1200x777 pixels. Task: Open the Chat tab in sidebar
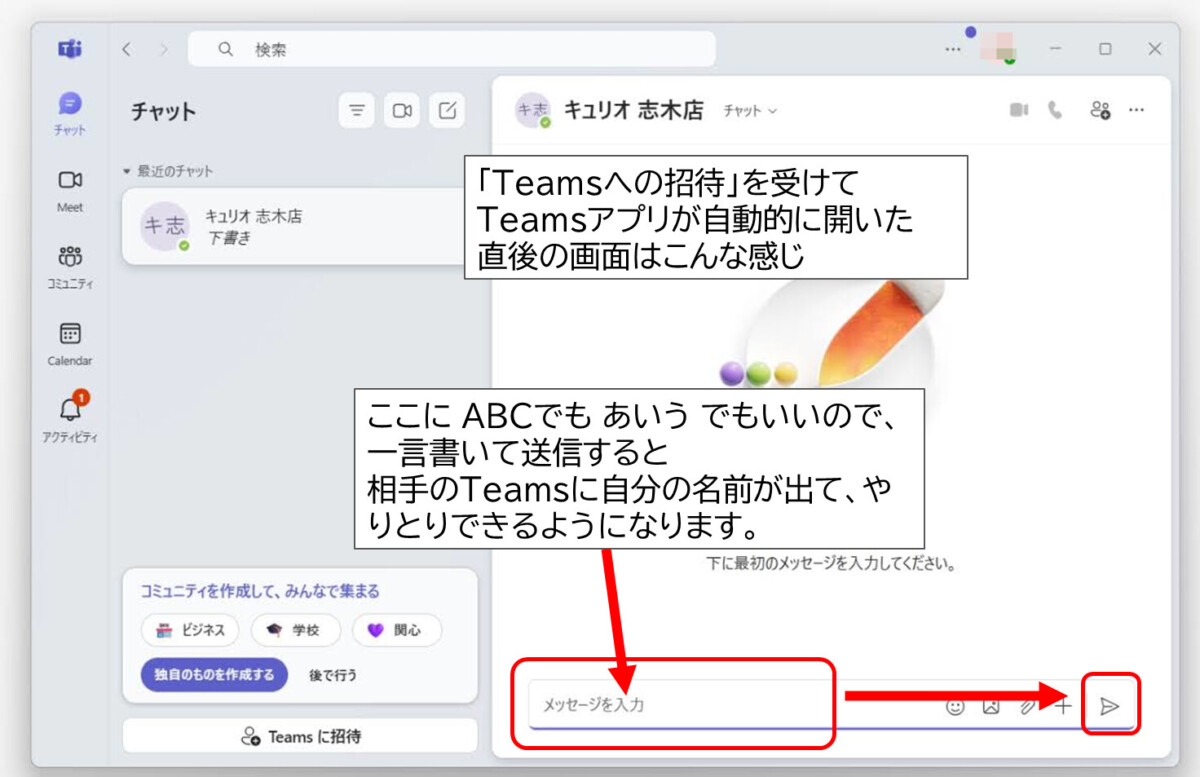tap(70, 113)
